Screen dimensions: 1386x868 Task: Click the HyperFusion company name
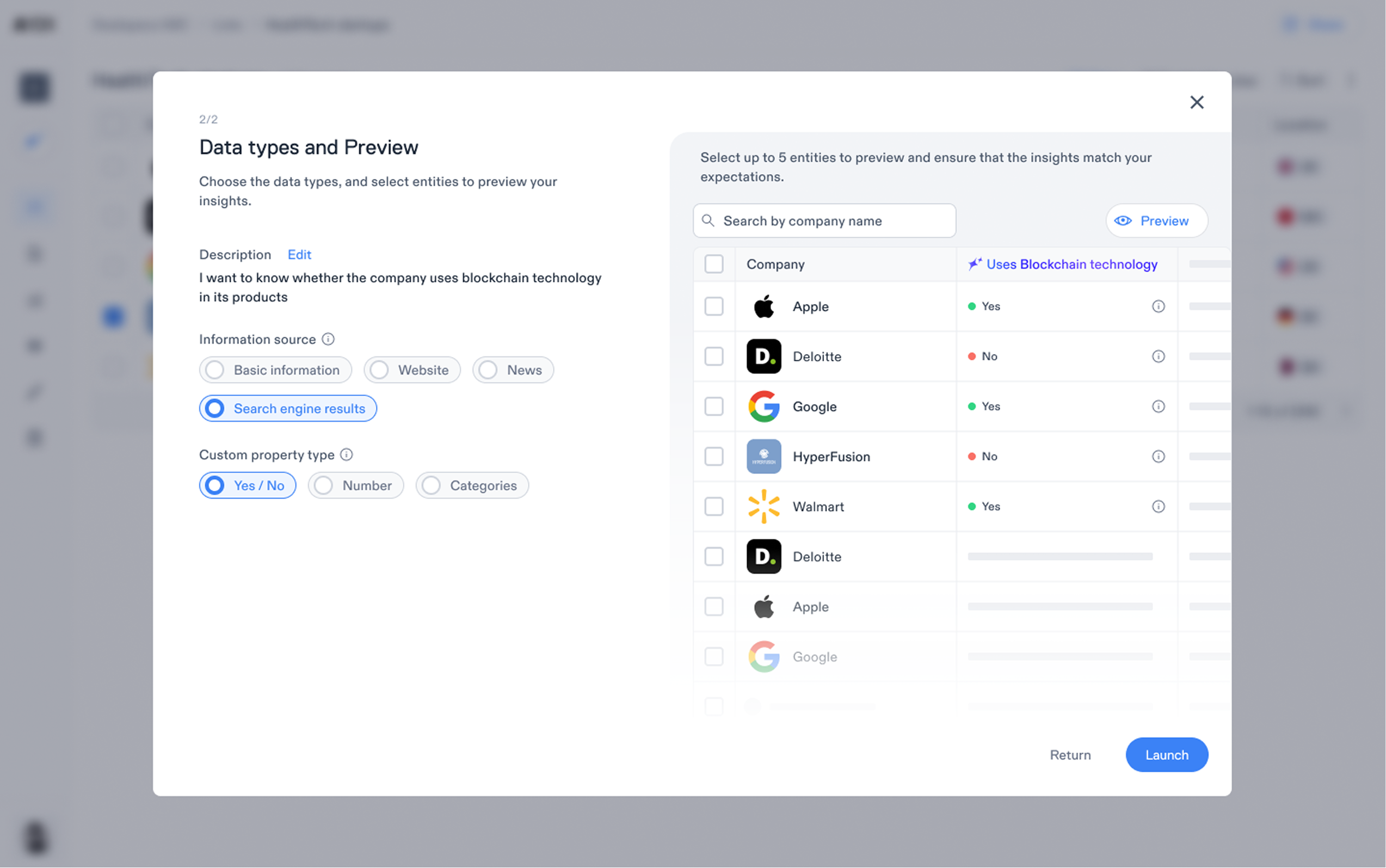pos(831,457)
